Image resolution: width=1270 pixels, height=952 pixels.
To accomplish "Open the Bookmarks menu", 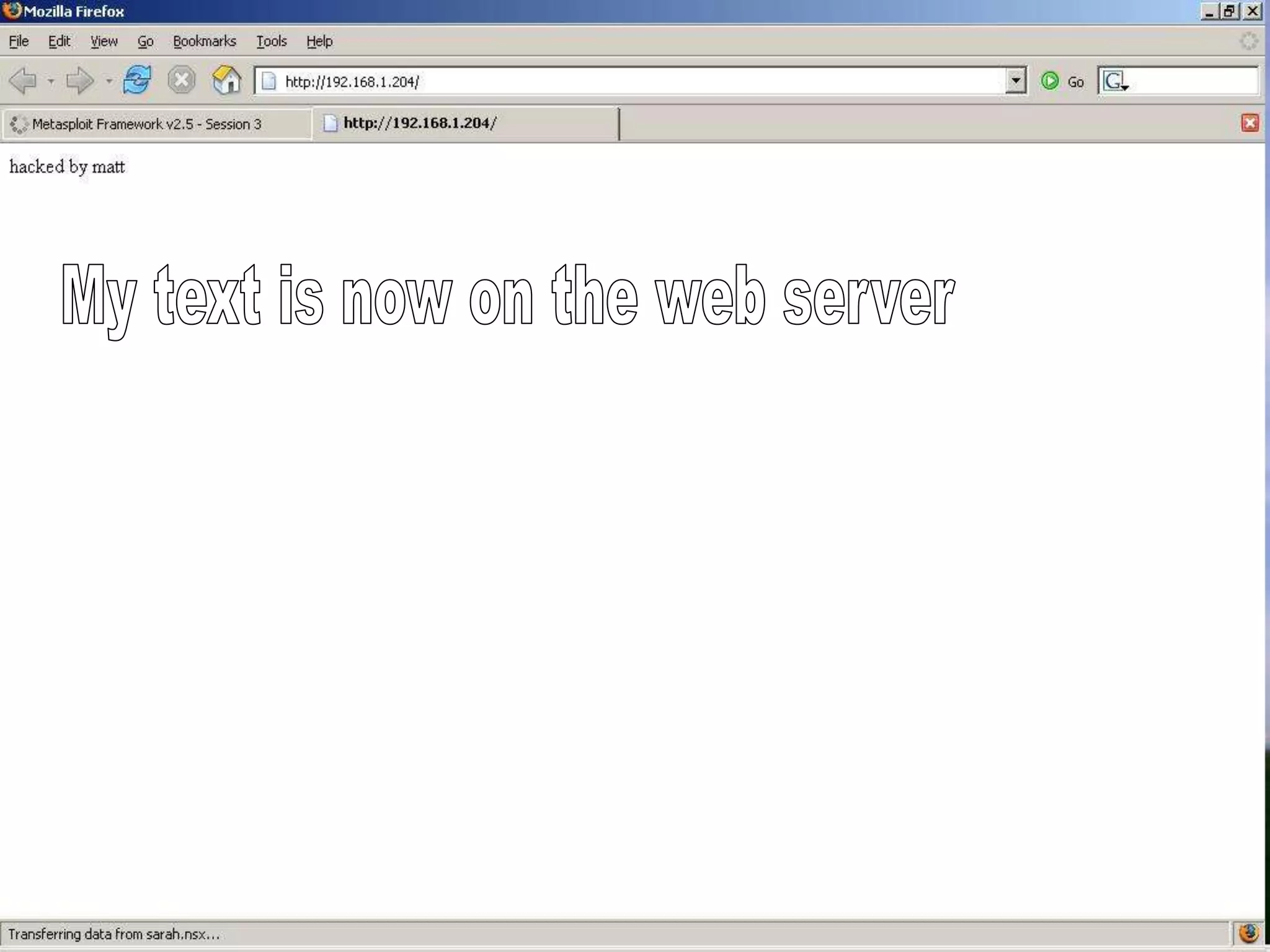I will [204, 41].
